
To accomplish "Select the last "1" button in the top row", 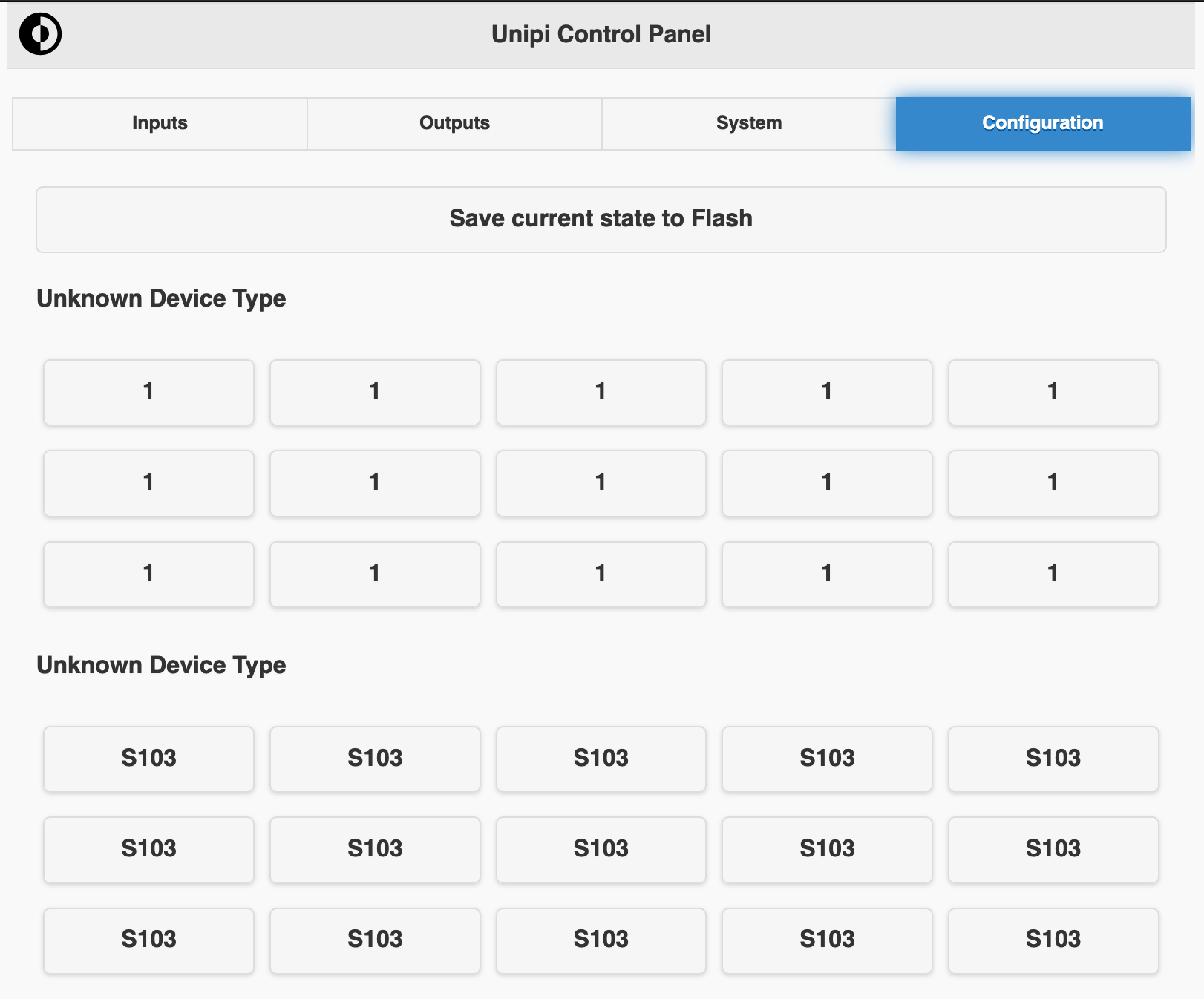I will (x=1053, y=392).
